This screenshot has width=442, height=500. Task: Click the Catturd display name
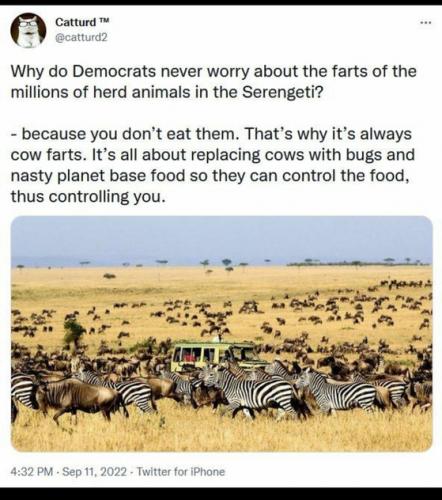[x=75, y=22]
